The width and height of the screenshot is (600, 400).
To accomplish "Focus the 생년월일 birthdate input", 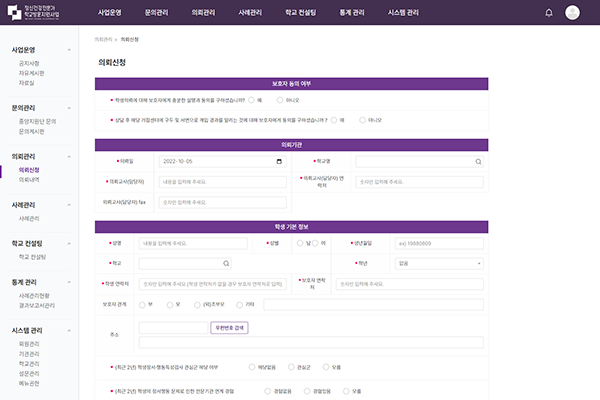I will [439, 243].
